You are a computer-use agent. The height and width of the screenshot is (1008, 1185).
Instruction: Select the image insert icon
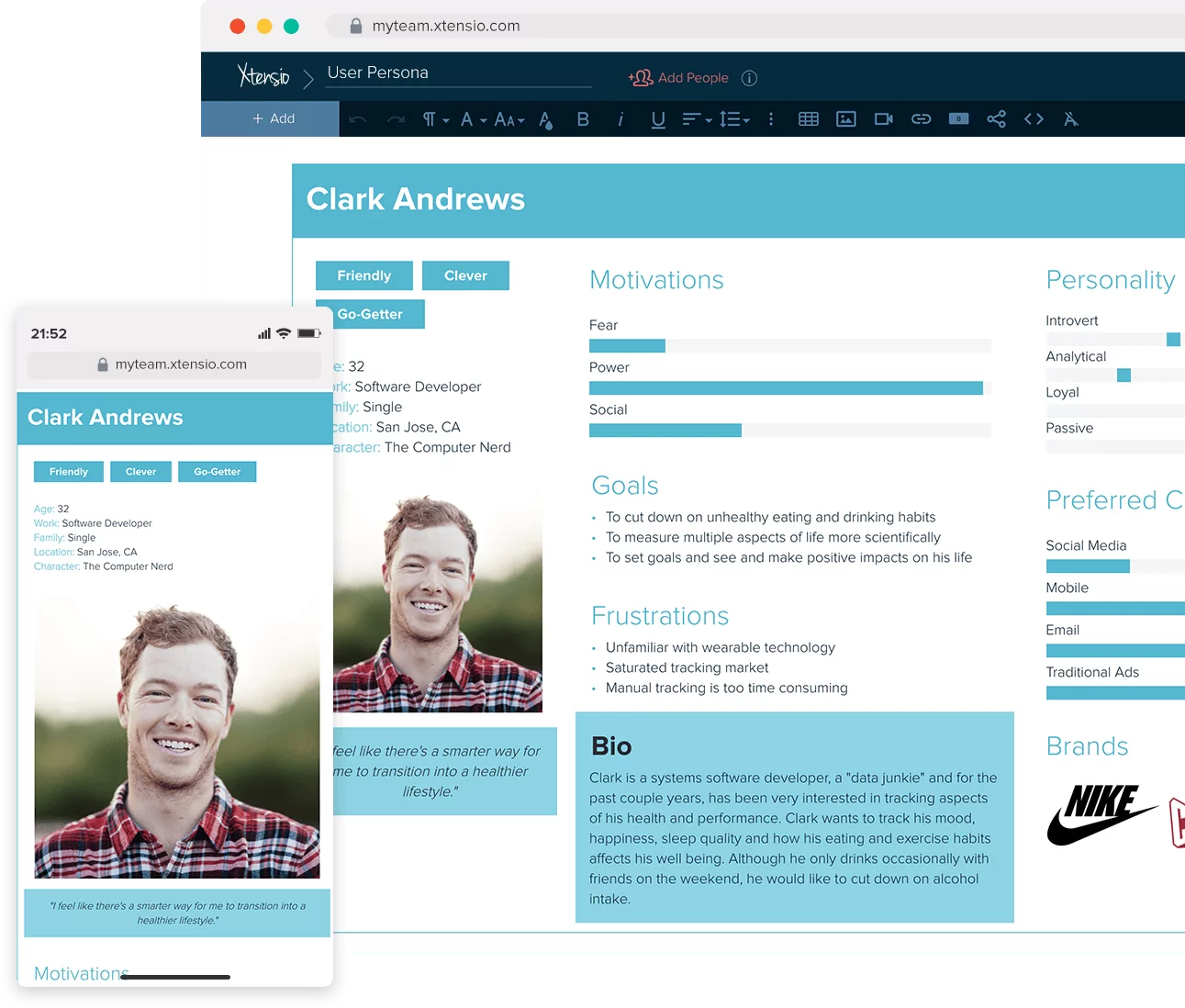(x=845, y=118)
